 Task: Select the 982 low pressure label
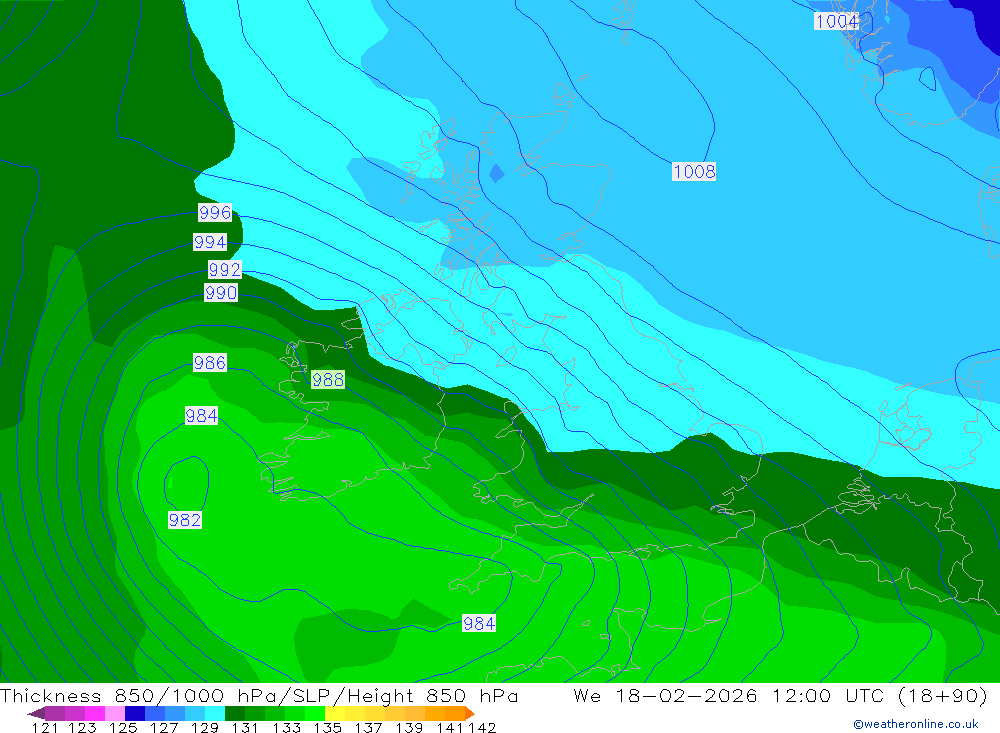click(x=185, y=520)
